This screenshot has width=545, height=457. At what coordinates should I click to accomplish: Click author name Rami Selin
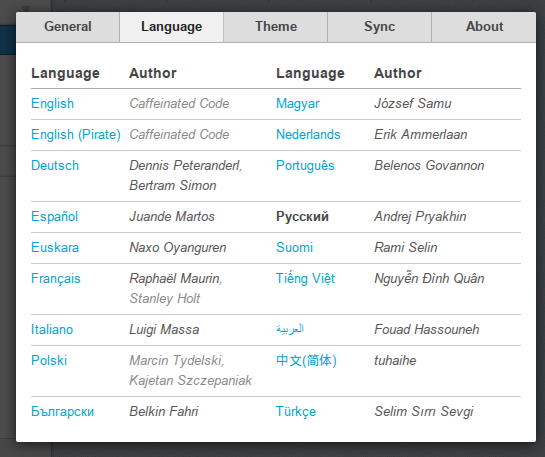(406, 247)
